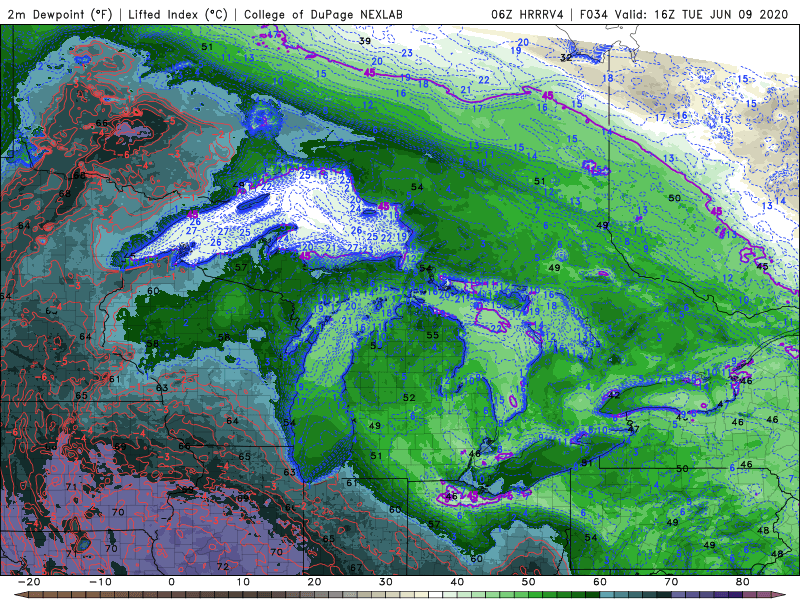Click the '72' dewpoint value near bottom
The image size is (800, 600).
click(222, 566)
